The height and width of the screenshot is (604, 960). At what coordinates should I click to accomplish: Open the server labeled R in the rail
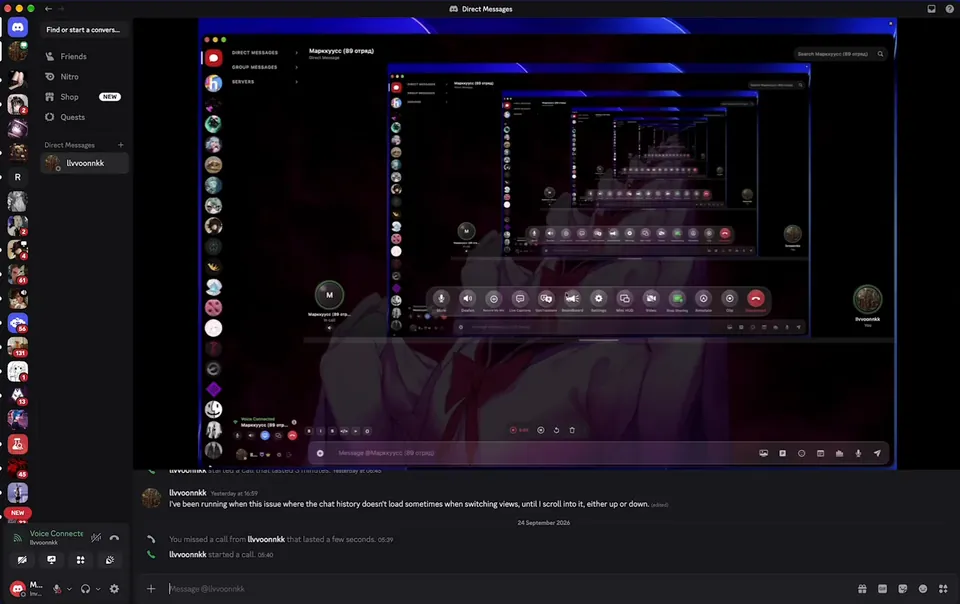[x=18, y=177]
